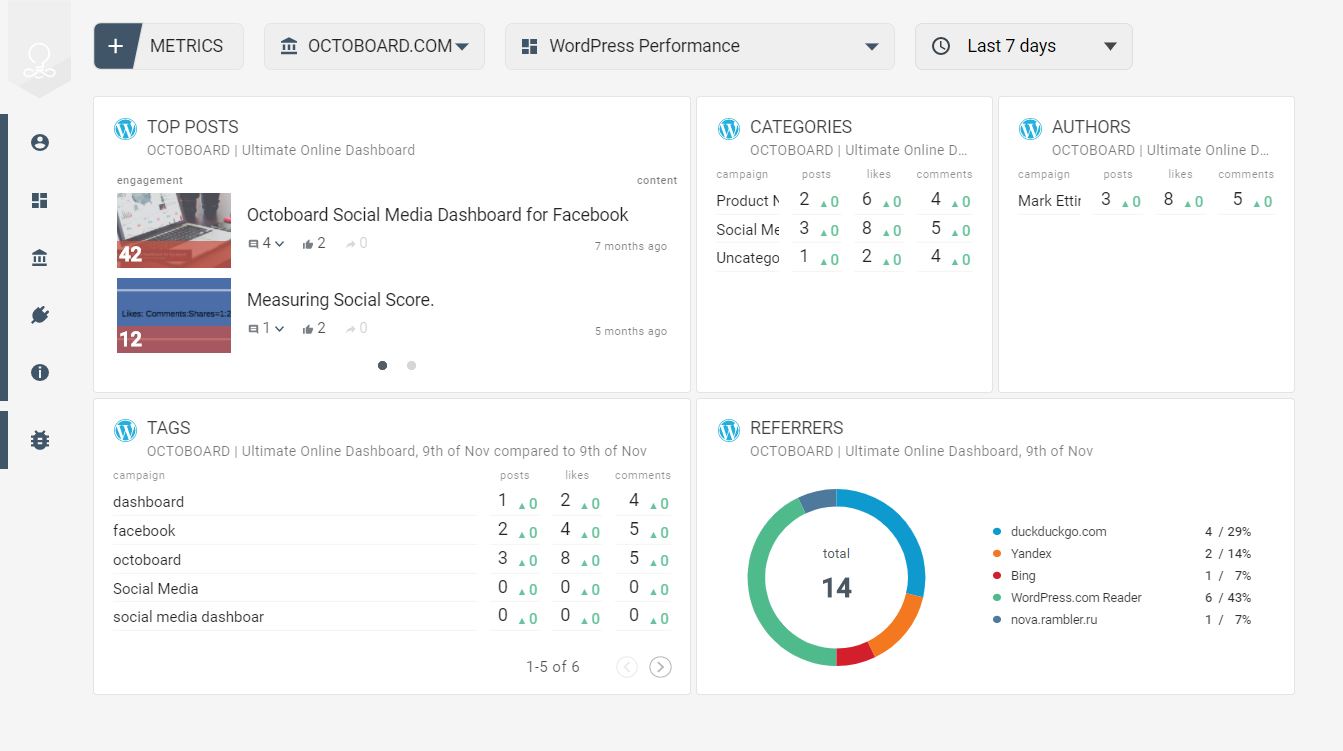
Task: Click the likes thumb icon for Measuring Social Score
Action: click(x=309, y=328)
